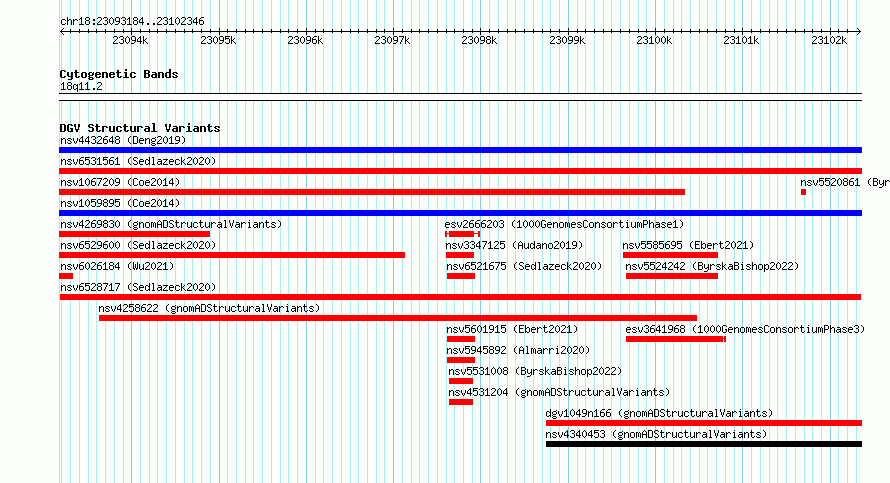Click the red bar under nsv4269830
890x483 pixels.
point(135,234)
